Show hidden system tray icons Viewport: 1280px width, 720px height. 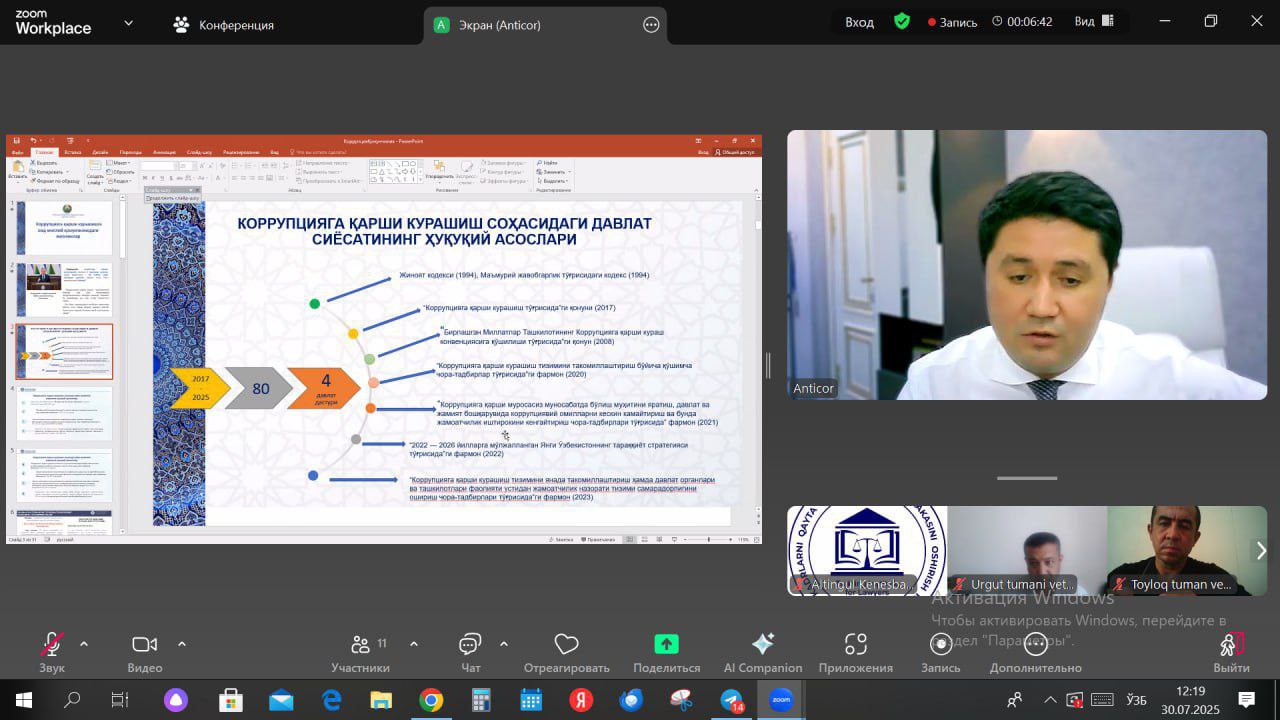tap(1050, 700)
